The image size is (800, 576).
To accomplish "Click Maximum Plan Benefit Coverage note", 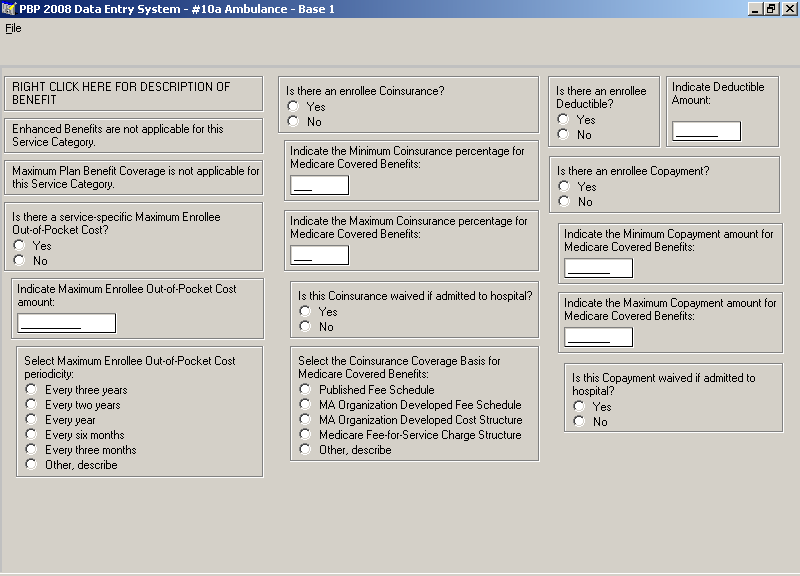I will coord(134,178).
